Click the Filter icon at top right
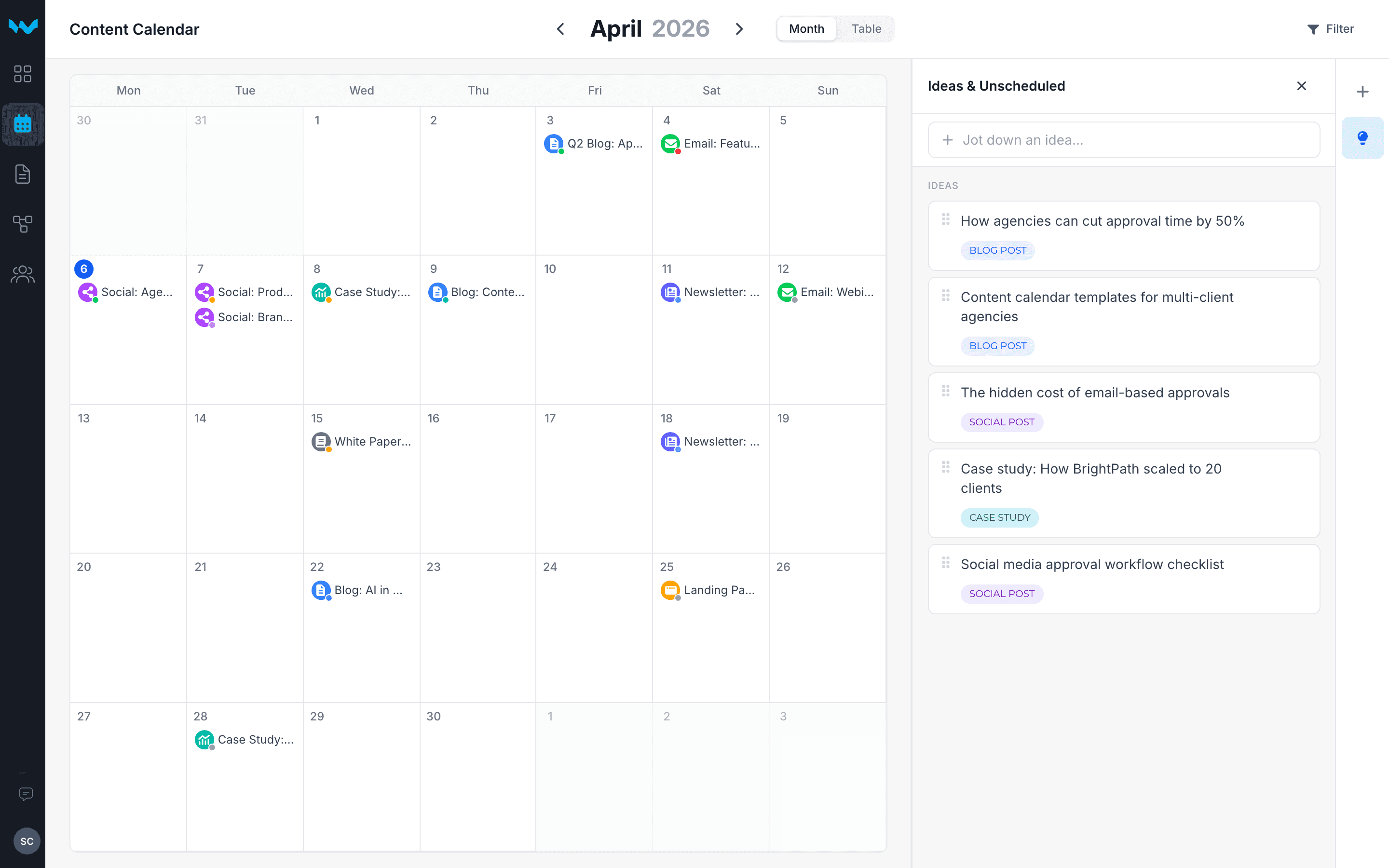The height and width of the screenshot is (868, 1389). pyautogui.click(x=1314, y=29)
